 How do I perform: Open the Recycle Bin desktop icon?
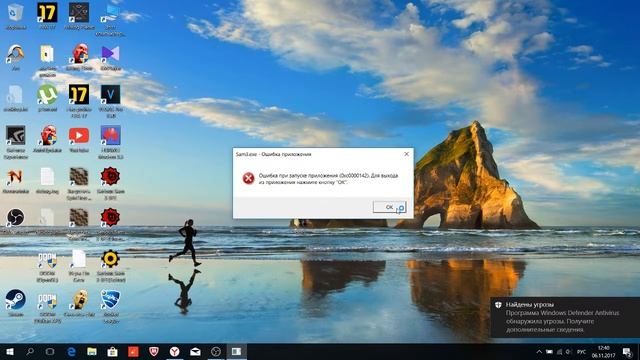point(16,16)
